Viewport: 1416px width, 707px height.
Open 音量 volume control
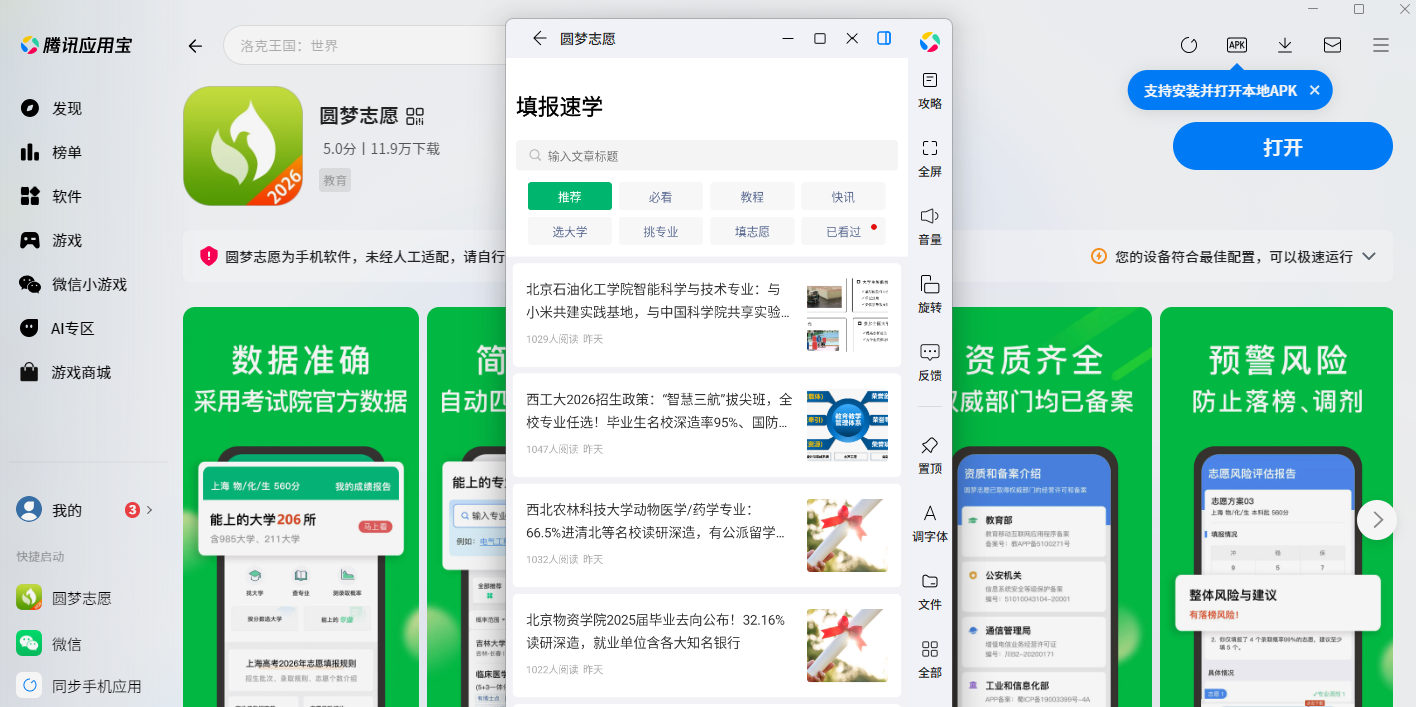(930, 226)
